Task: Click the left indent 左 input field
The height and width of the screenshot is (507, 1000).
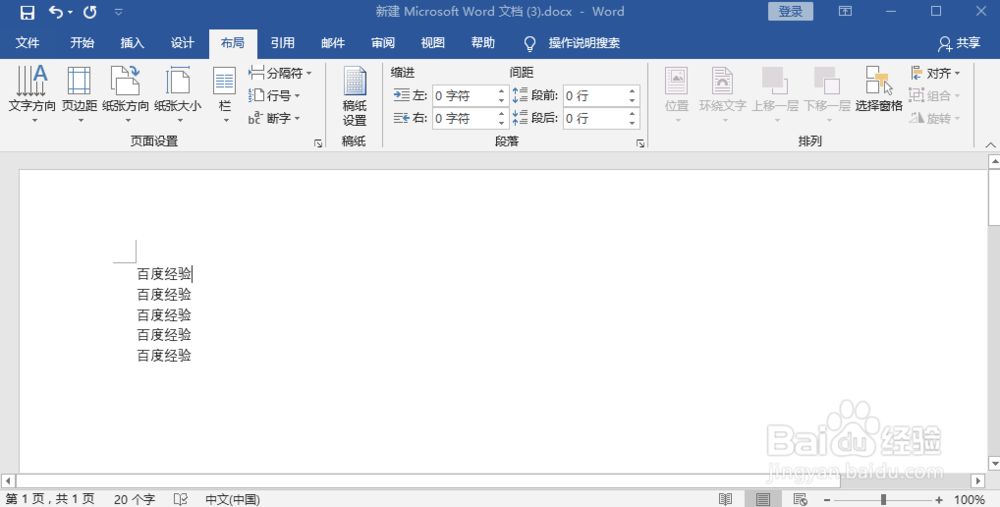Action: click(464, 96)
